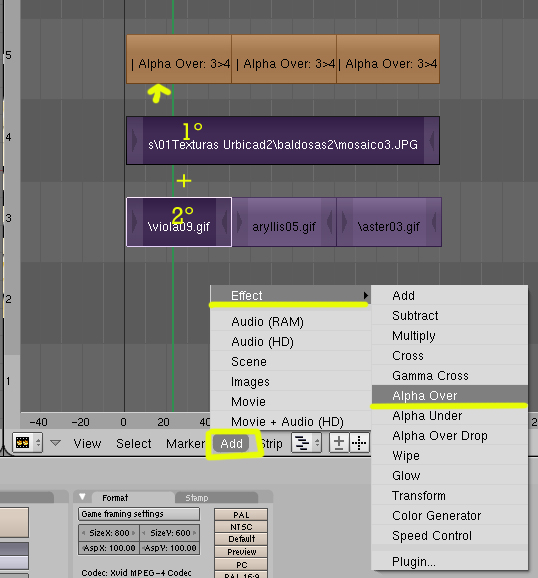Select the Wipe effect
Screen dimensions: 538x578
coord(450,455)
